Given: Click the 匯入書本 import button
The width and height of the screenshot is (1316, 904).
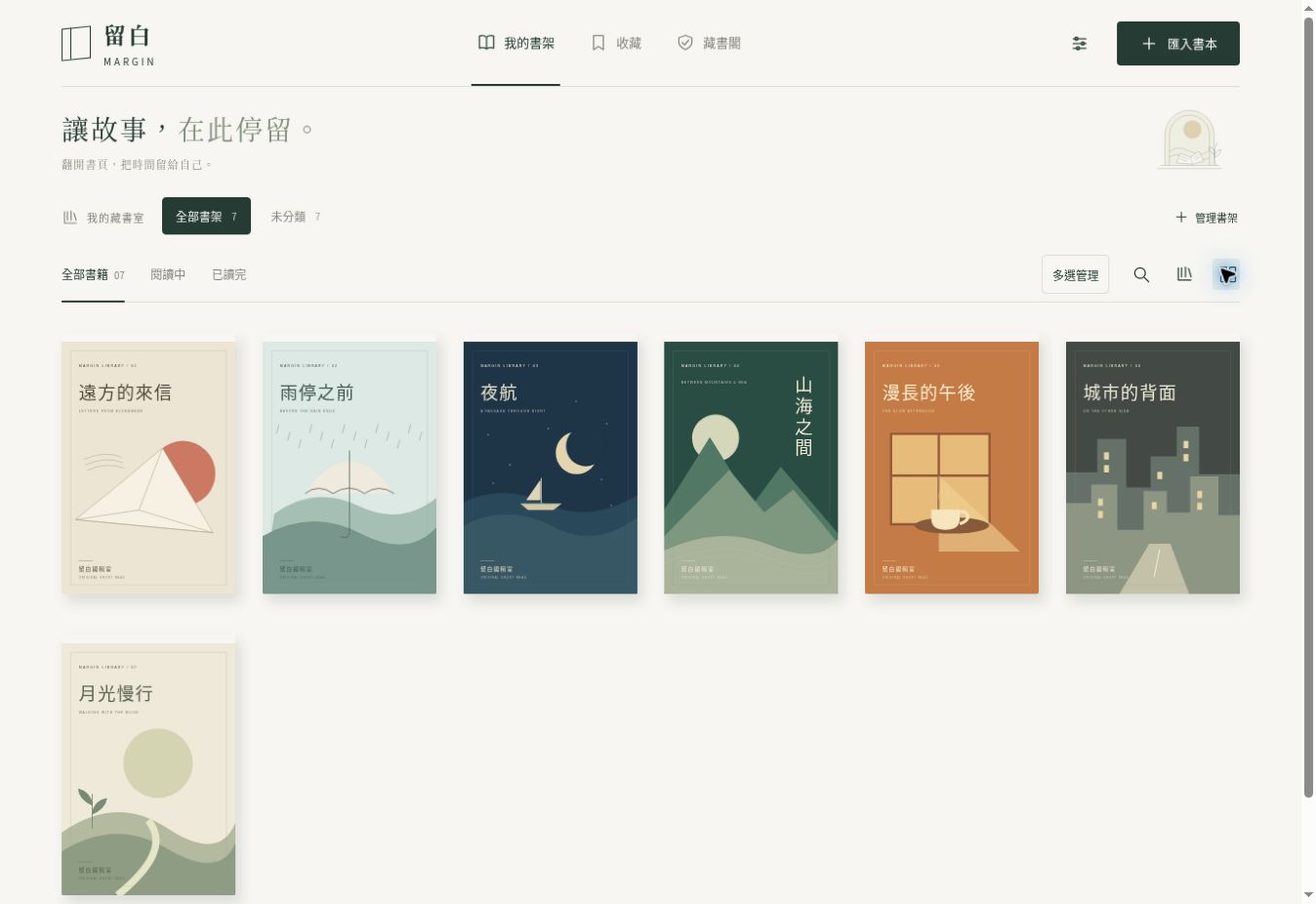Looking at the screenshot, I should tap(1178, 44).
